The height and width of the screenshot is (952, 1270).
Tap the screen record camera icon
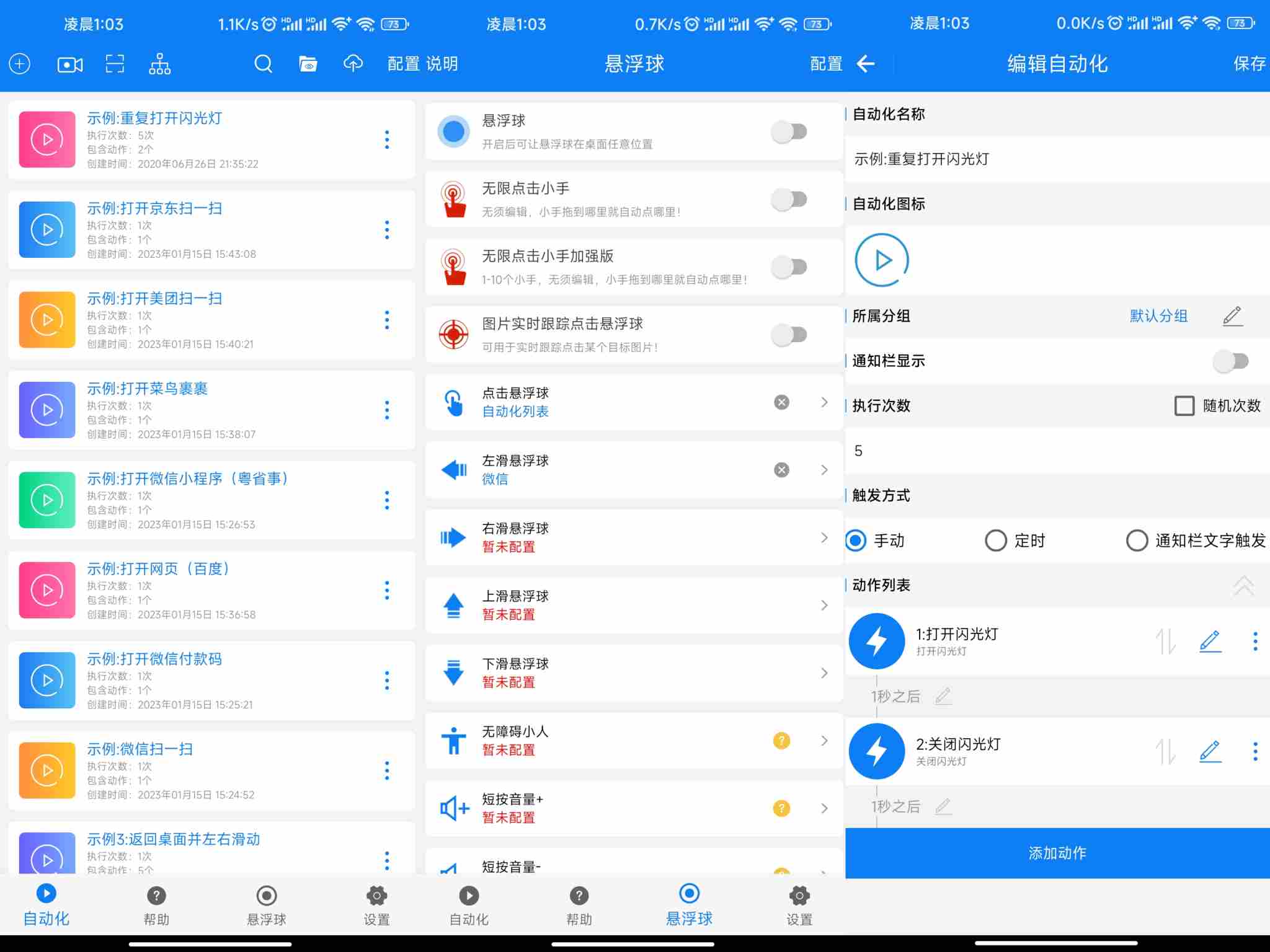70,64
